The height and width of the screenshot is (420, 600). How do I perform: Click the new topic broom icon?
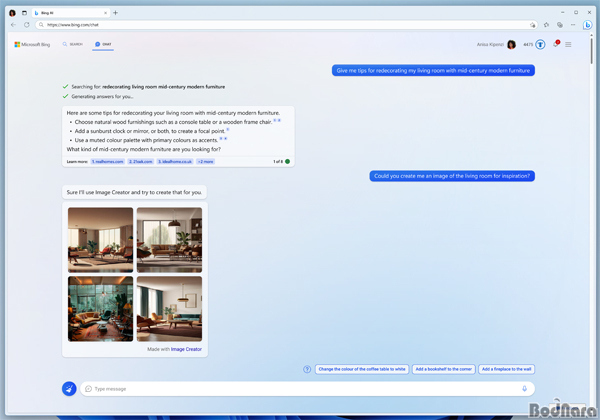(x=69, y=389)
